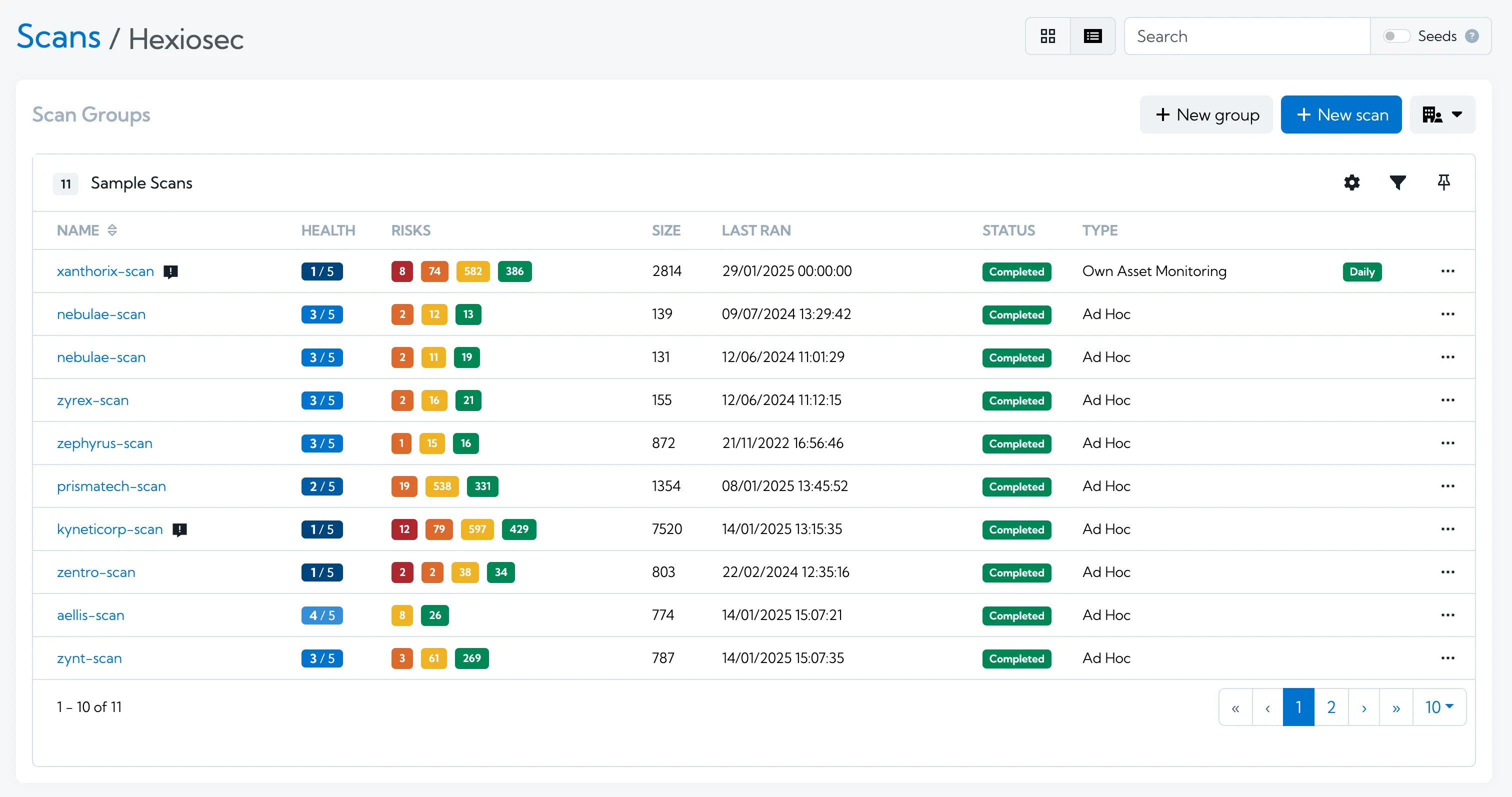Pin the Sample Scans group
Image resolution: width=1512 pixels, height=797 pixels.
pos(1443,183)
